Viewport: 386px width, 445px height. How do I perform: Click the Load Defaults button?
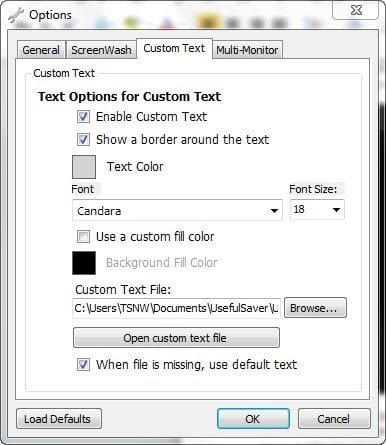[59, 419]
